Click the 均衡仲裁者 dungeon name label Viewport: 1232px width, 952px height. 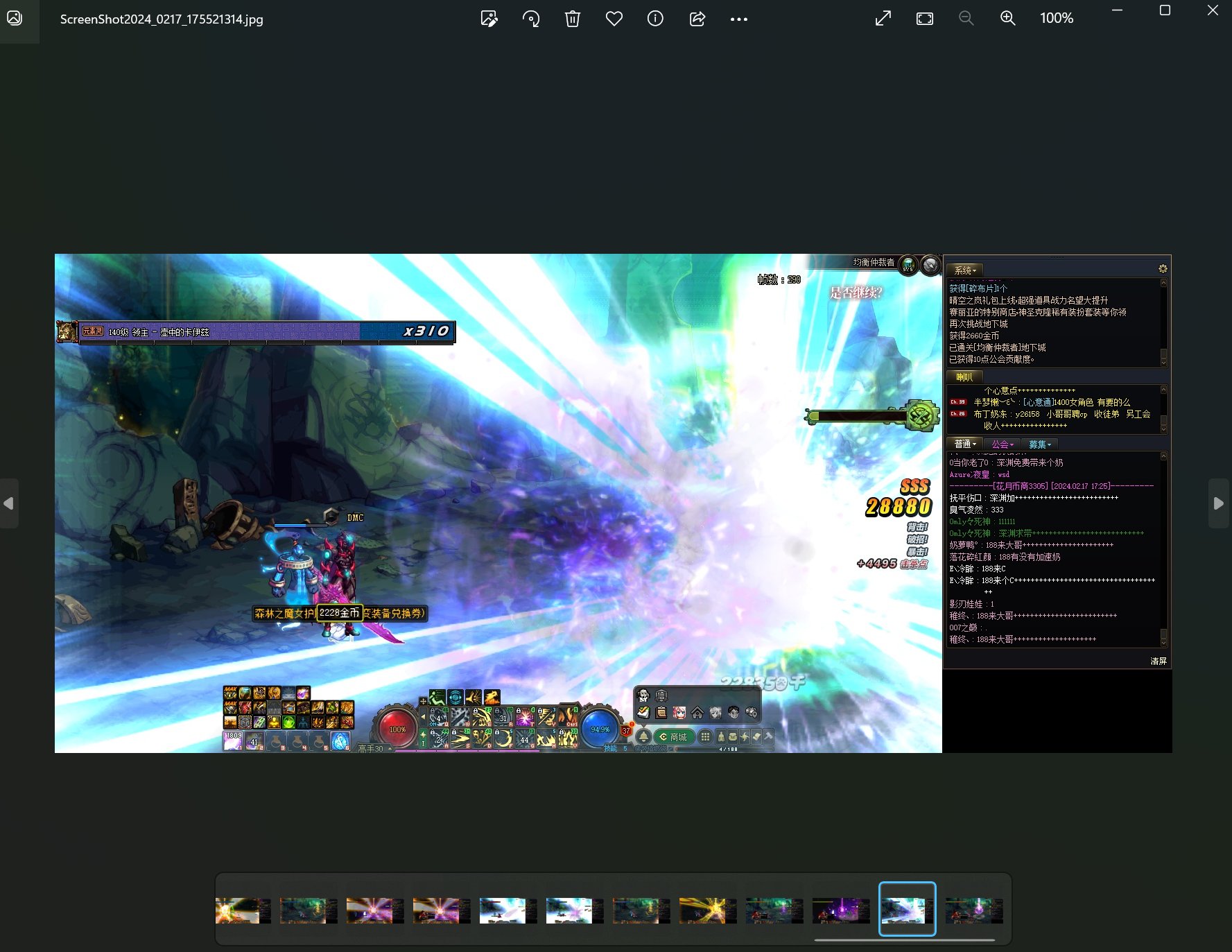pyautogui.click(x=874, y=262)
